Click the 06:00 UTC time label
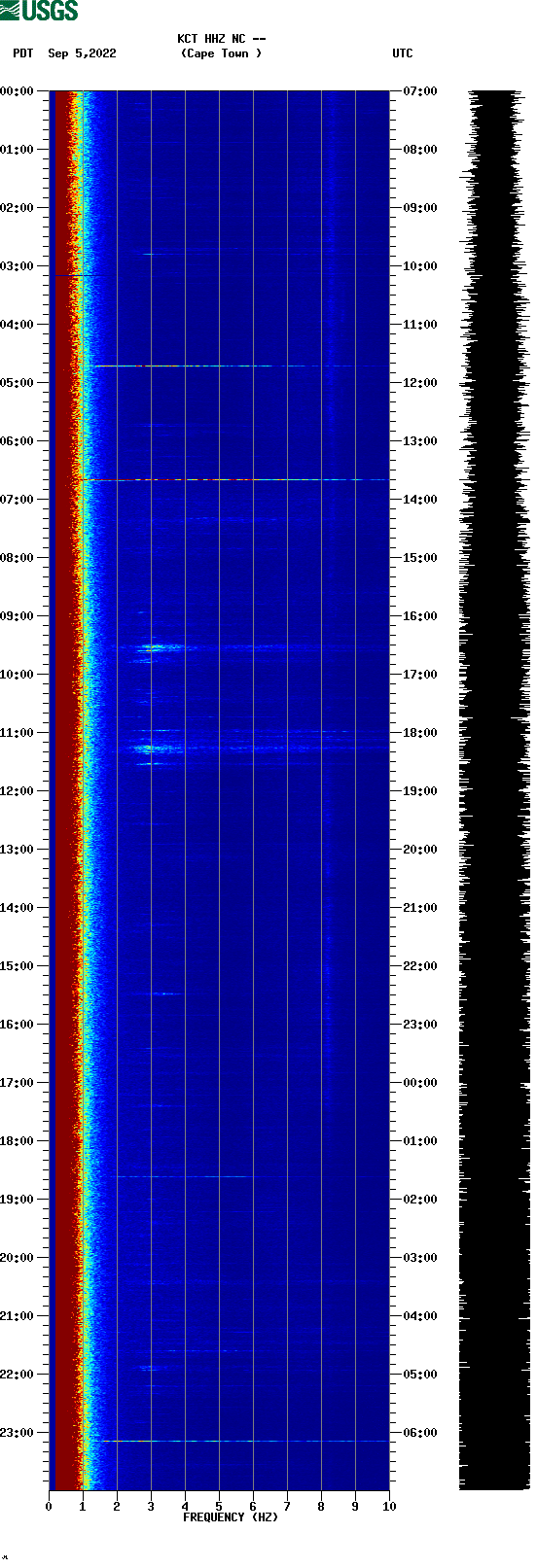The height and width of the screenshot is (1568, 537). (420, 1433)
